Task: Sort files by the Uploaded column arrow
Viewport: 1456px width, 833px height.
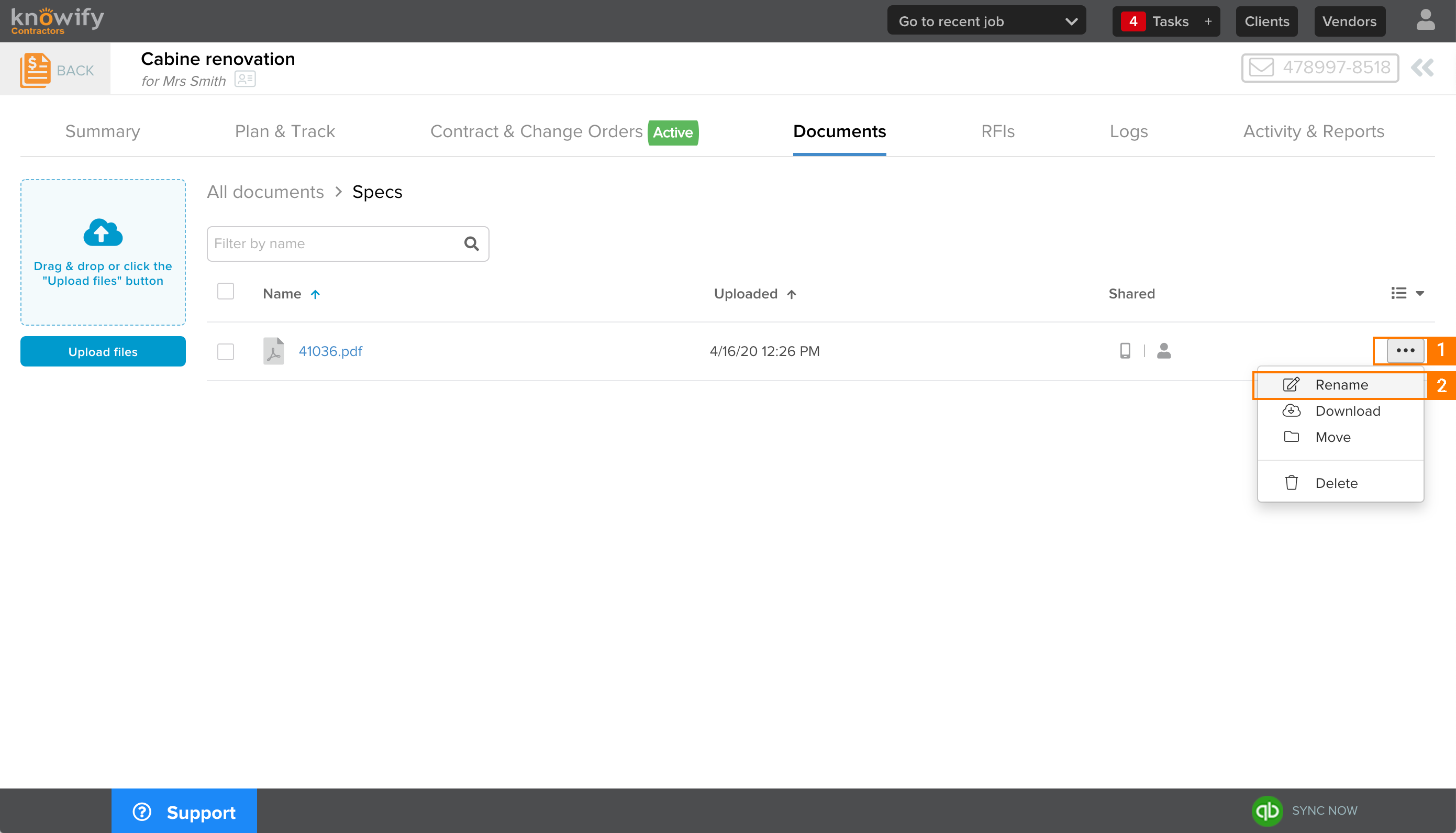Action: (792, 294)
